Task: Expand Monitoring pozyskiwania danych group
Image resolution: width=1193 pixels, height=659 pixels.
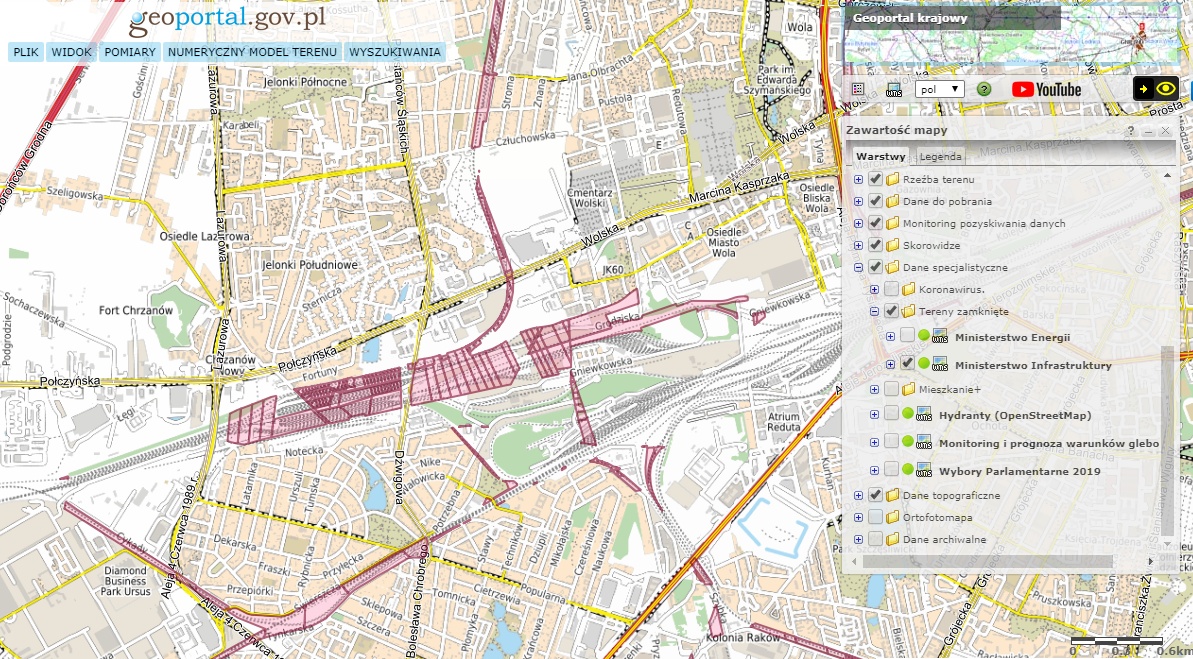Action: tap(858, 224)
